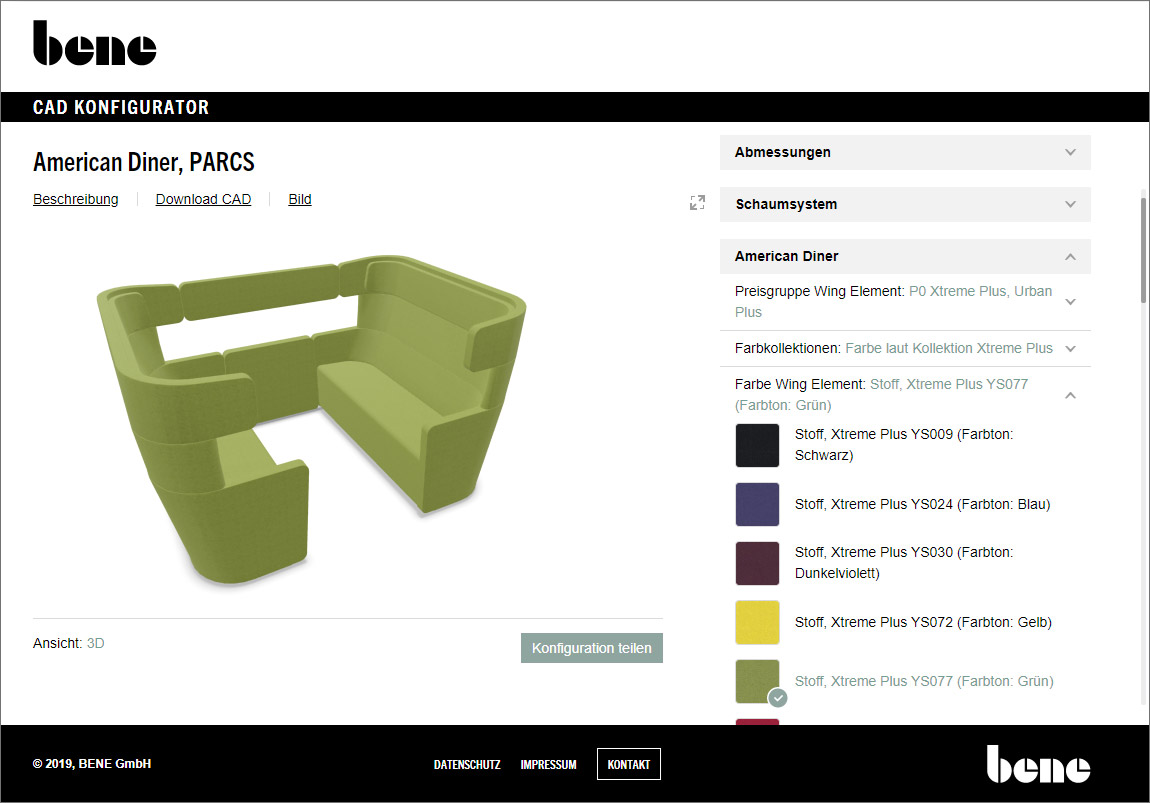The image size is (1150, 803).
Task: Collapse the American Diner section
Action: [x=905, y=257]
